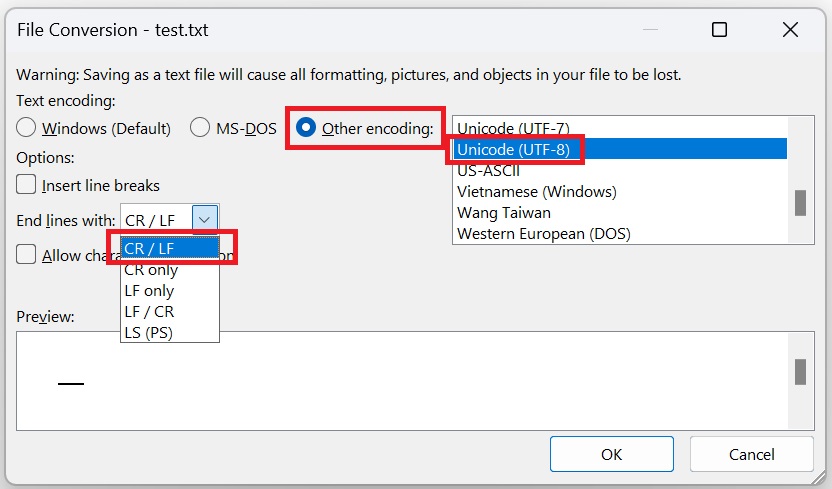The width and height of the screenshot is (832, 489).
Task: Select the Other encoding radio button
Action: [x=306, y=128]
